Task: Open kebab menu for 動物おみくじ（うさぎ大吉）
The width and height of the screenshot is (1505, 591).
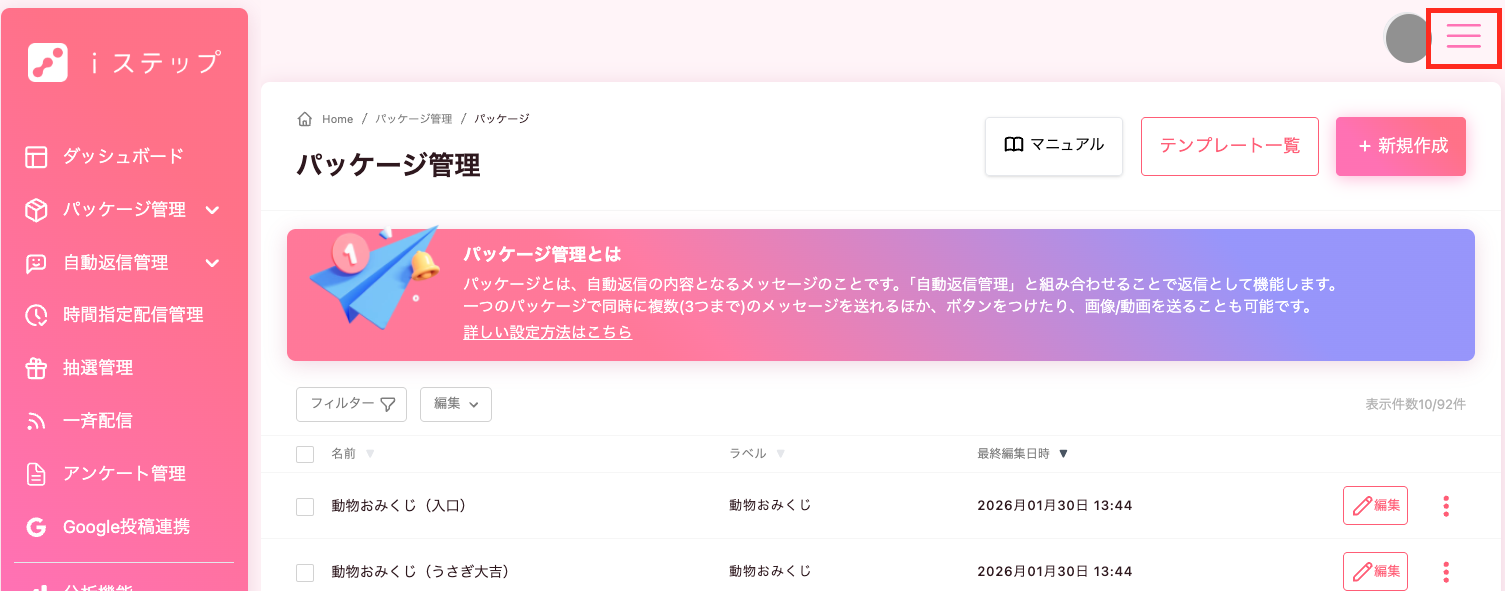Action: 1446,572
